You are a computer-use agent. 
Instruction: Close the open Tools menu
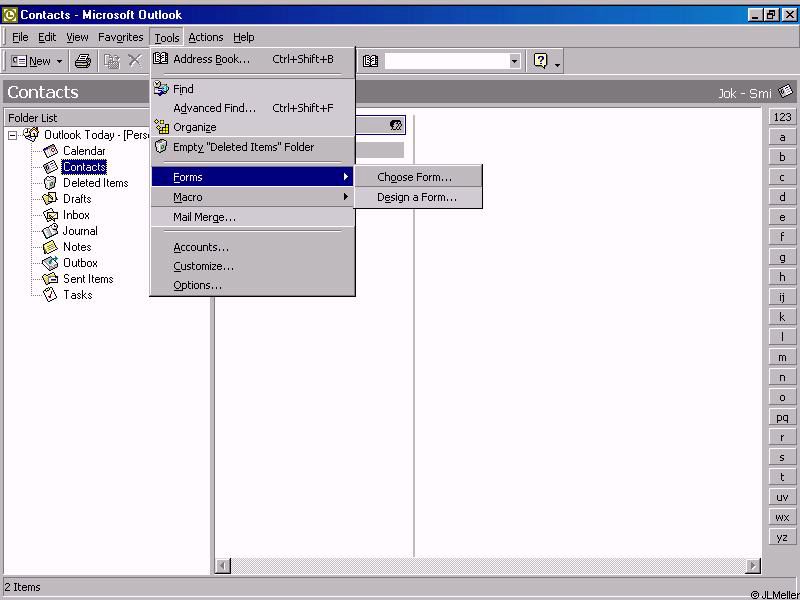[x=167, y=37]
